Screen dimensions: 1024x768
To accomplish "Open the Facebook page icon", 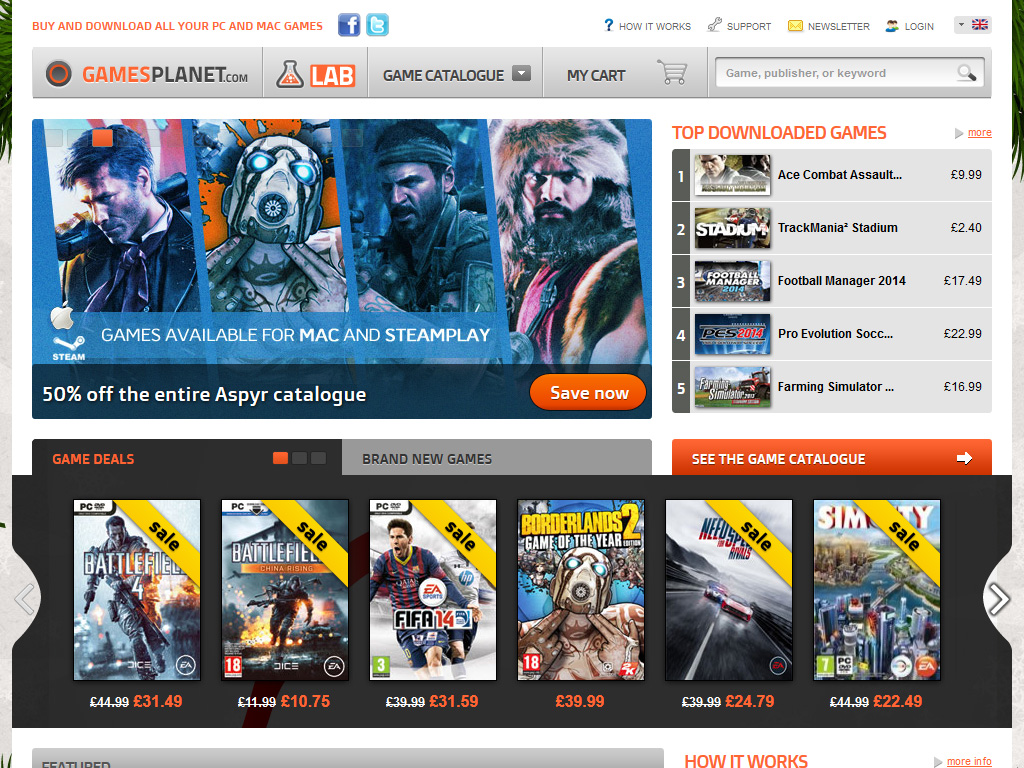I will [x=349, y=25].
